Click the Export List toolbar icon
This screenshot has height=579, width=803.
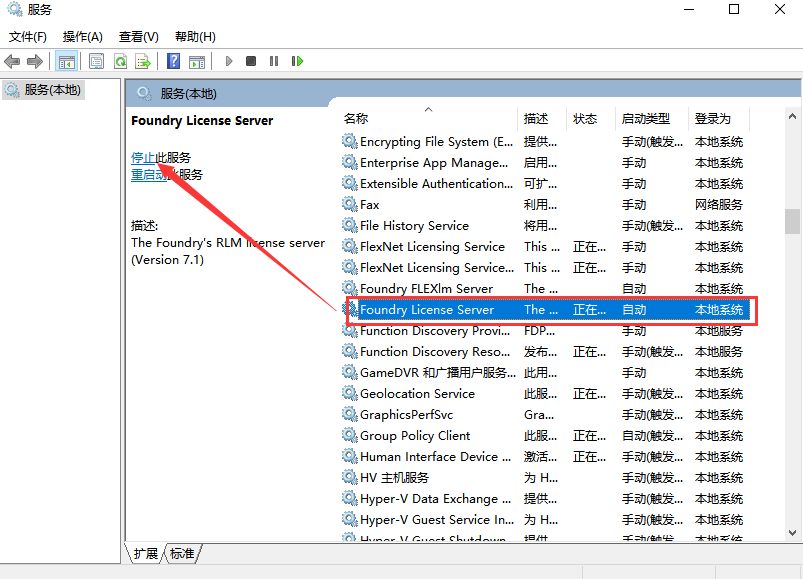[x=143, y=62]
